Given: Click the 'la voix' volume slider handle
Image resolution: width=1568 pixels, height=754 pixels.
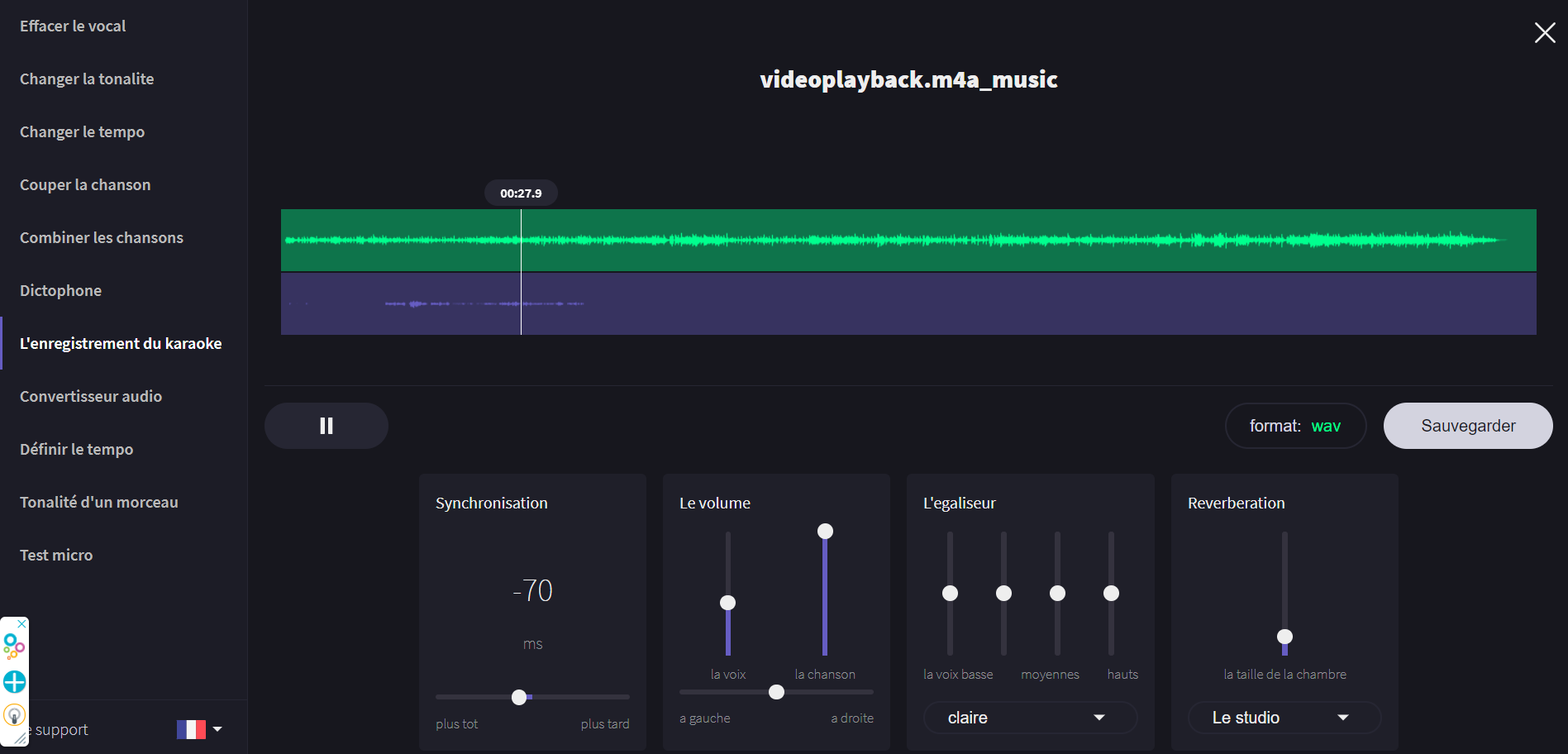Looking at the screenshot, I should [727, 603].
